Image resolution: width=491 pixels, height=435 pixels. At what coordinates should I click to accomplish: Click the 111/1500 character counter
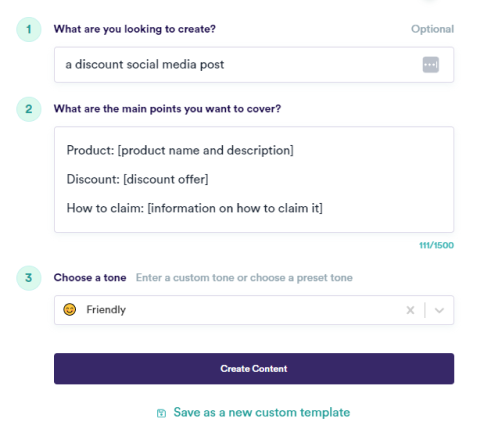[436, 245]
